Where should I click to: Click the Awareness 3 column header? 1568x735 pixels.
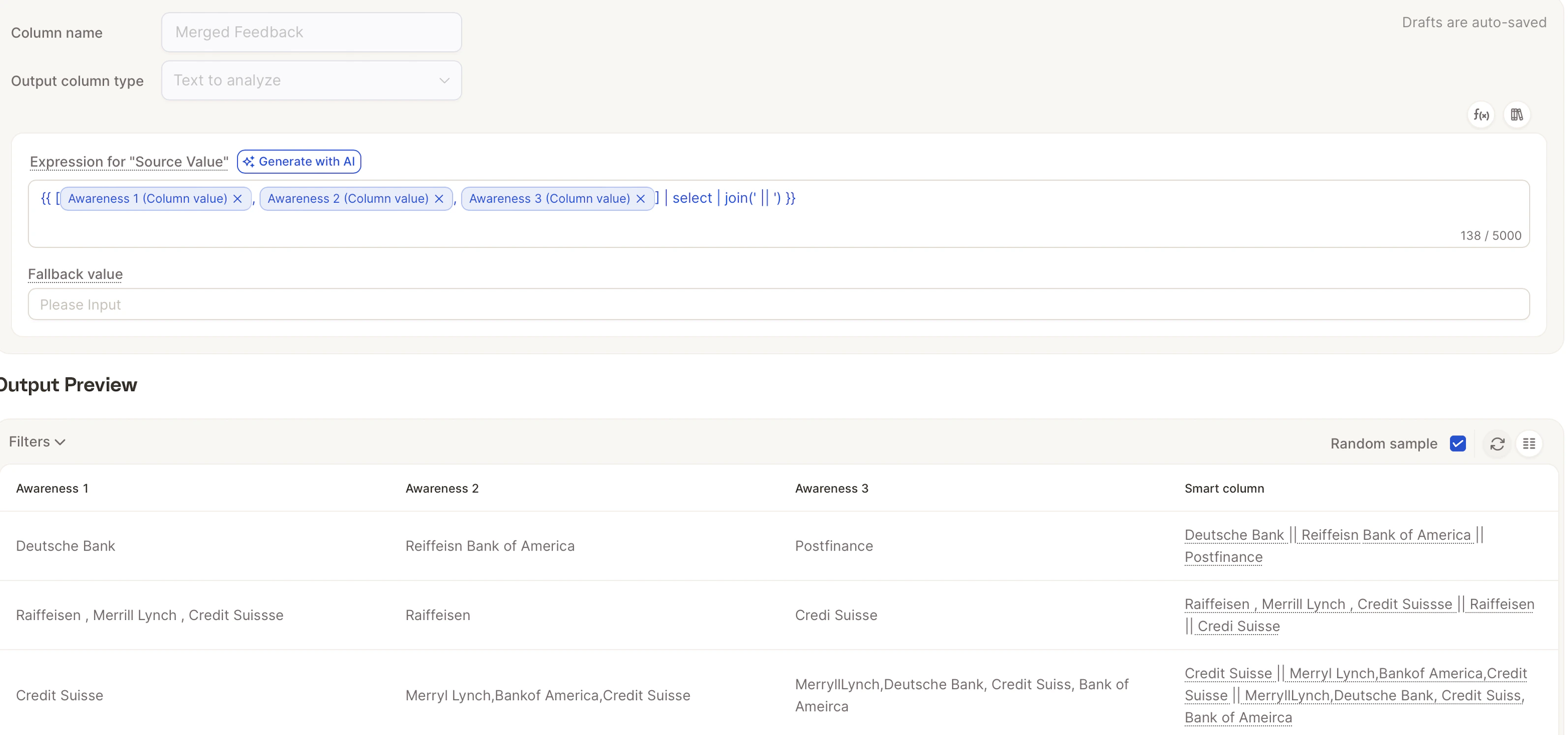[832, 489]
